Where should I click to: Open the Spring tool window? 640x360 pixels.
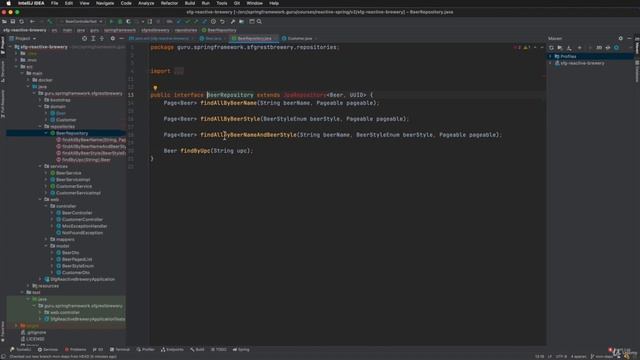(x=241, y=350)
